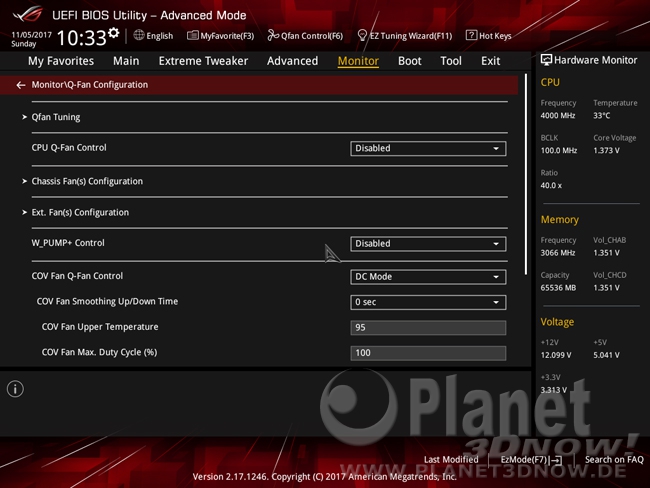Open CPU Q-Fan Control dropdown
Screen dimensions: 650x488
coord(428,148)
